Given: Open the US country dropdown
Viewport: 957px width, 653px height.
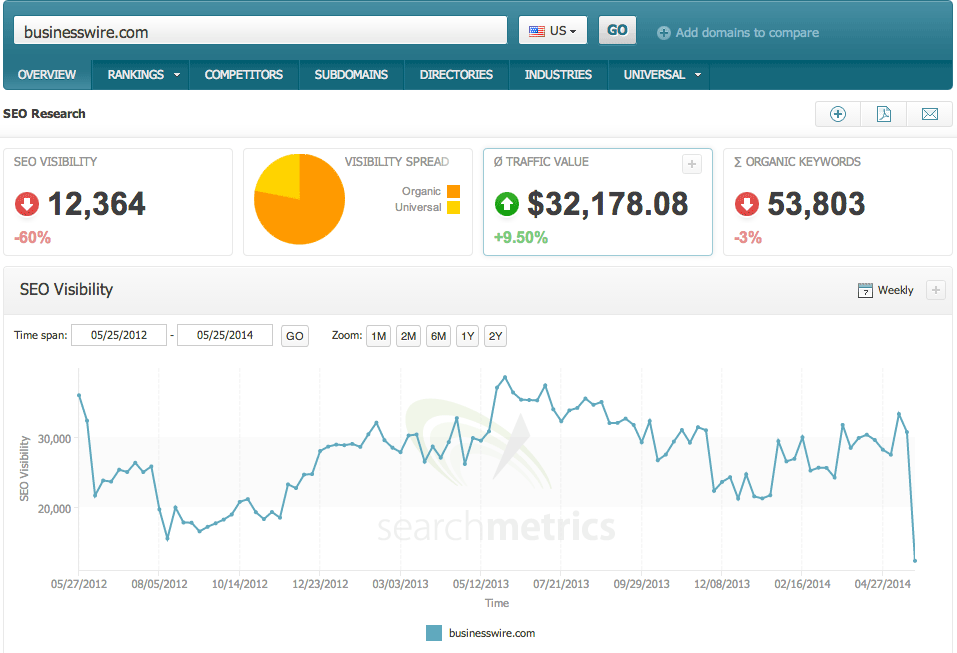Looking at the screenshot, I should [x=553, y=31].
